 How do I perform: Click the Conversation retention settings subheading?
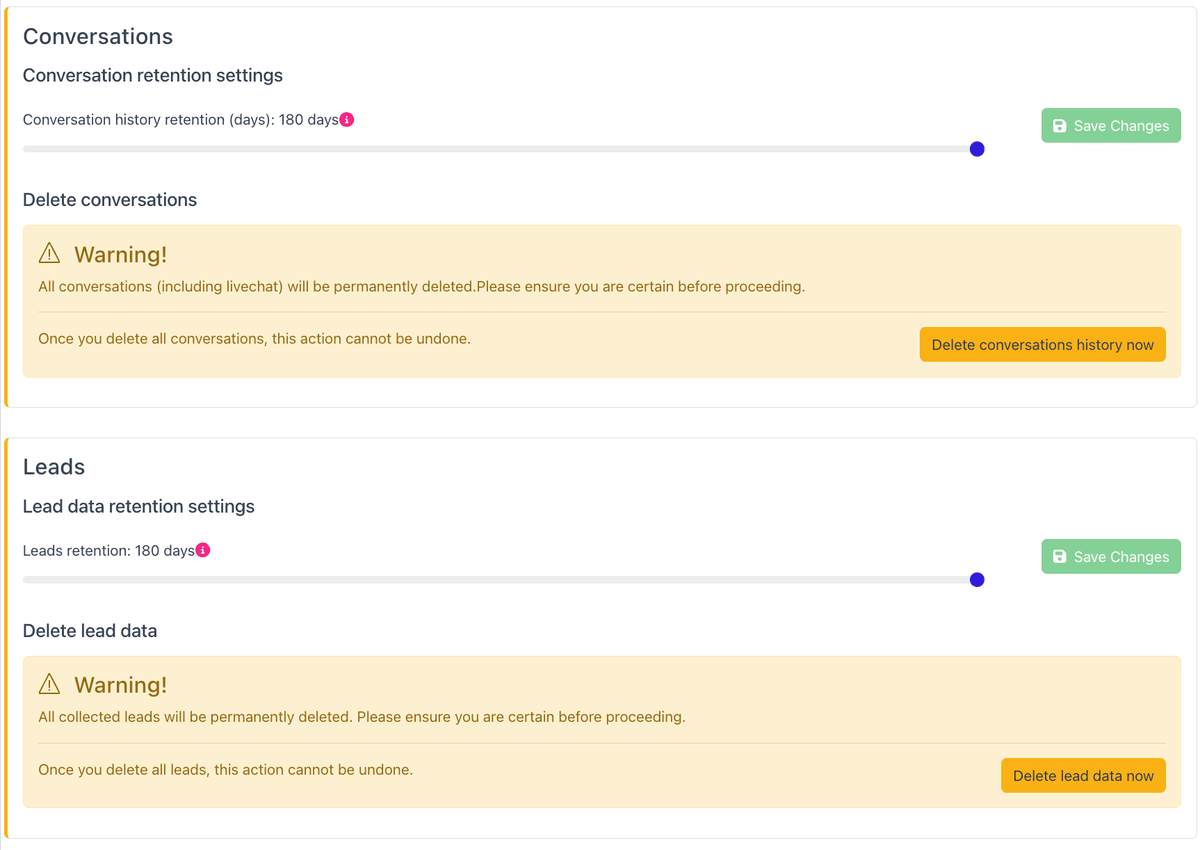(x=153, y=76)
